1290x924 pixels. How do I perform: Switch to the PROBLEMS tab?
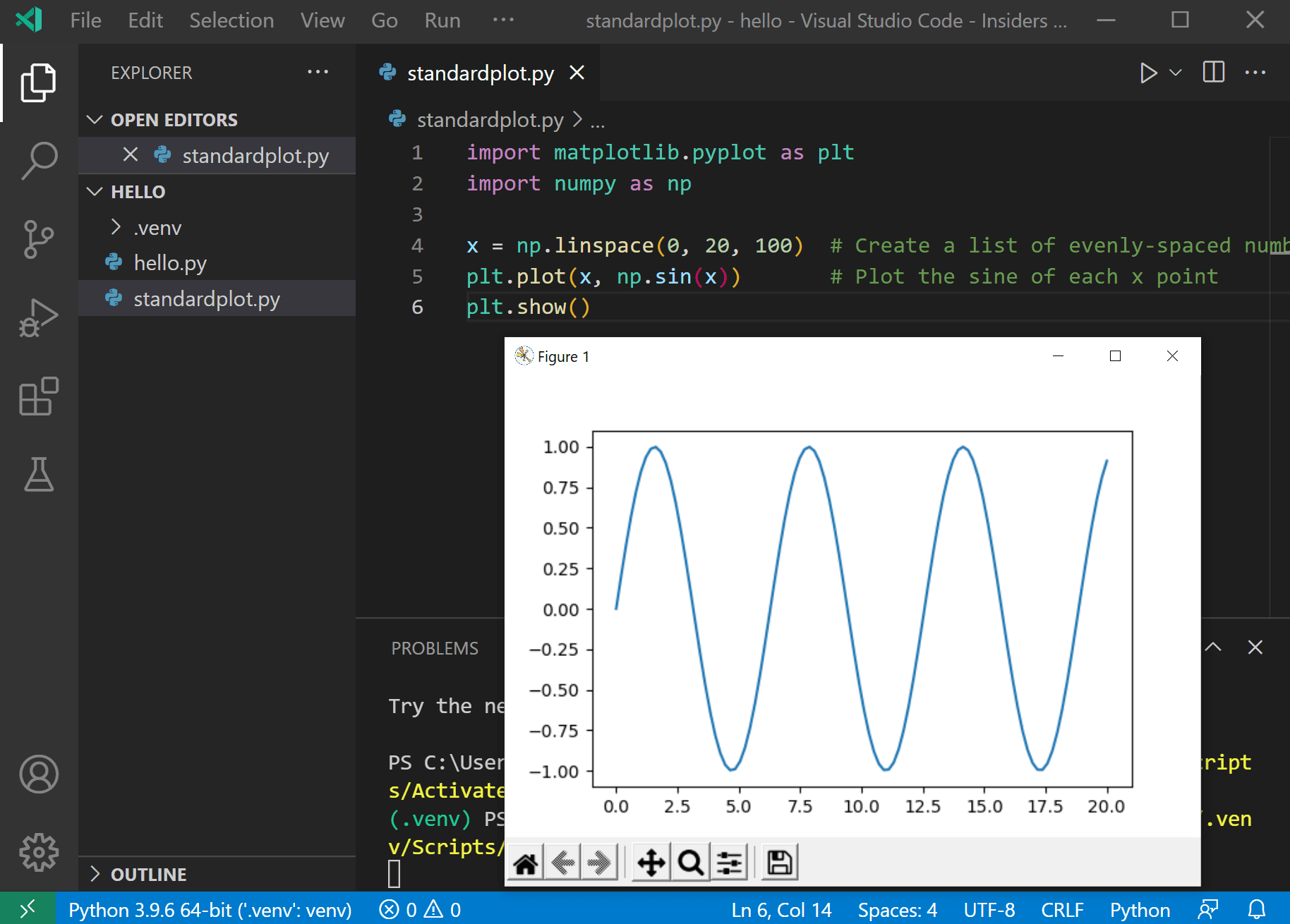tap(435, 648)
